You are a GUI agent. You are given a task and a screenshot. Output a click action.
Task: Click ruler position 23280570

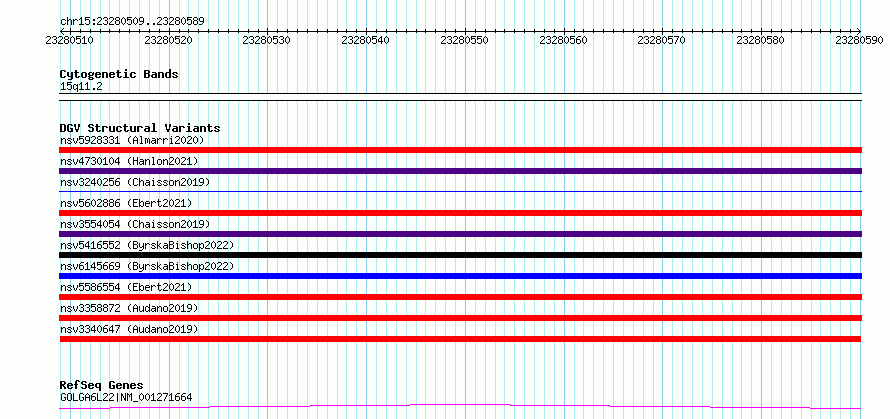pyautogui.click(x=662, y=40)
